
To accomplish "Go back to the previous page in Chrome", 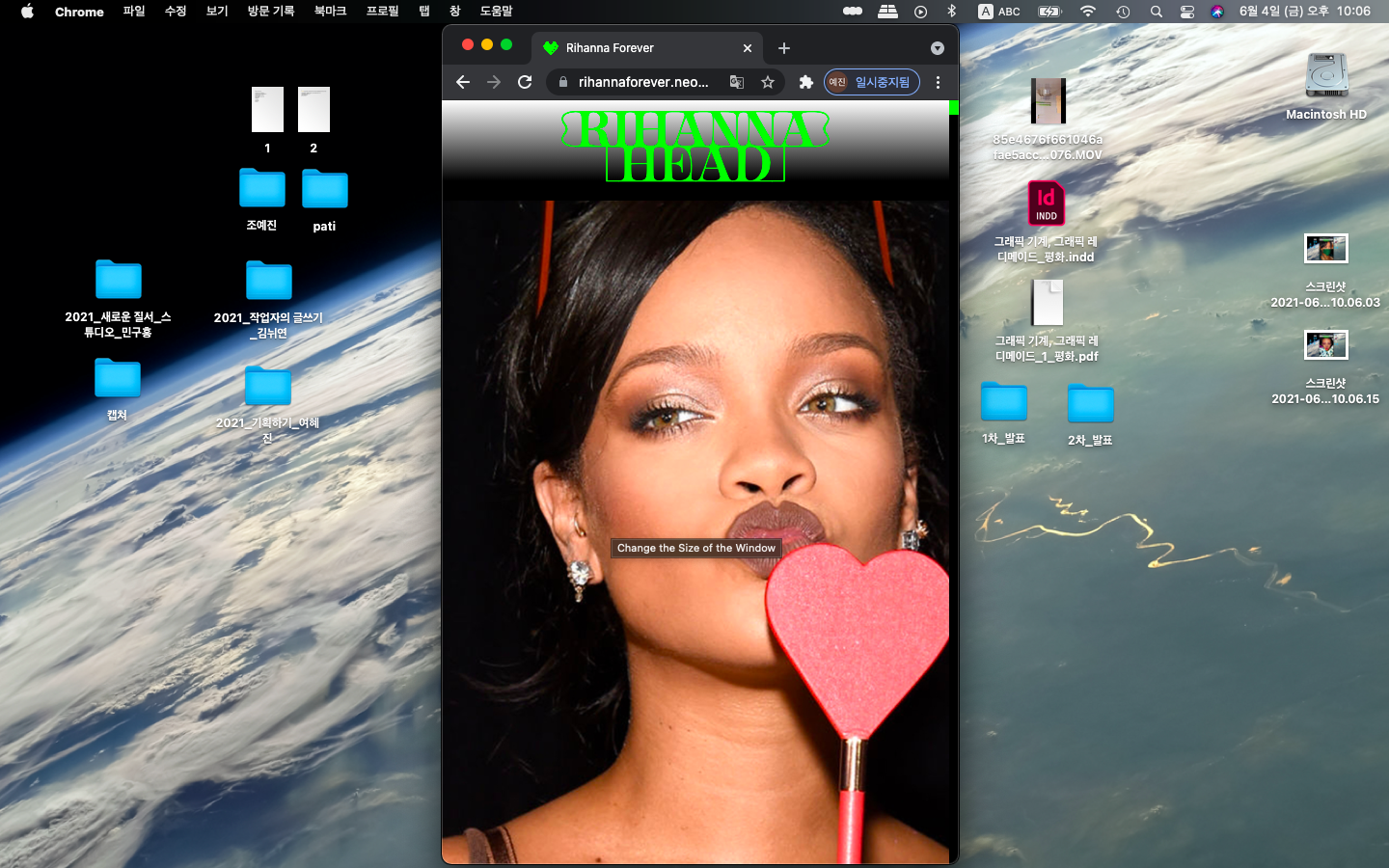I will pos(463,82).
